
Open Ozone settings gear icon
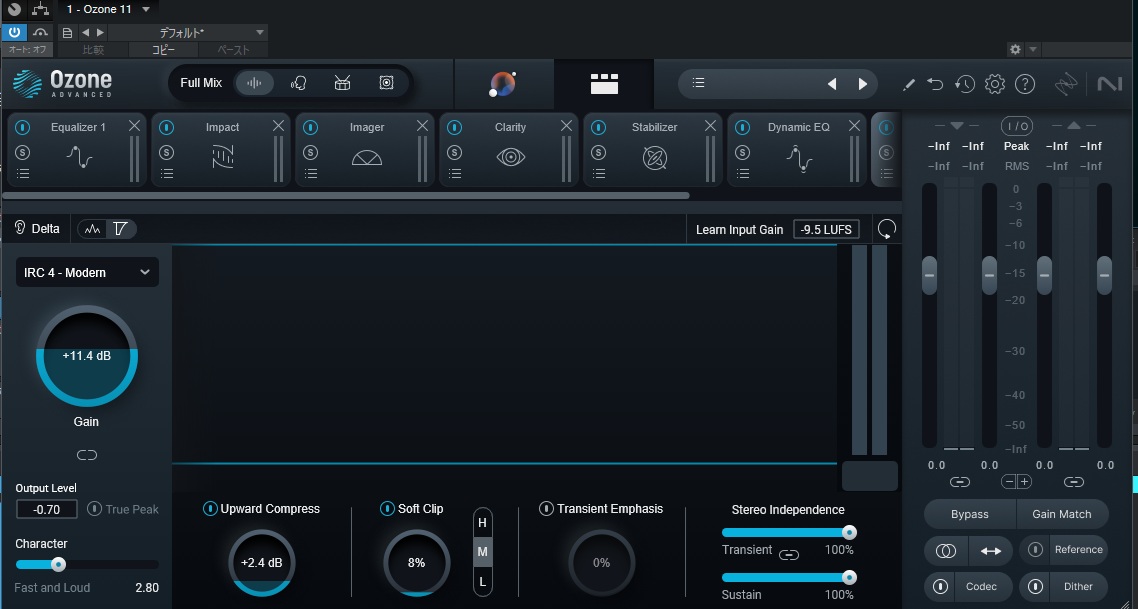pyautogui.click(x=994, y=84)
